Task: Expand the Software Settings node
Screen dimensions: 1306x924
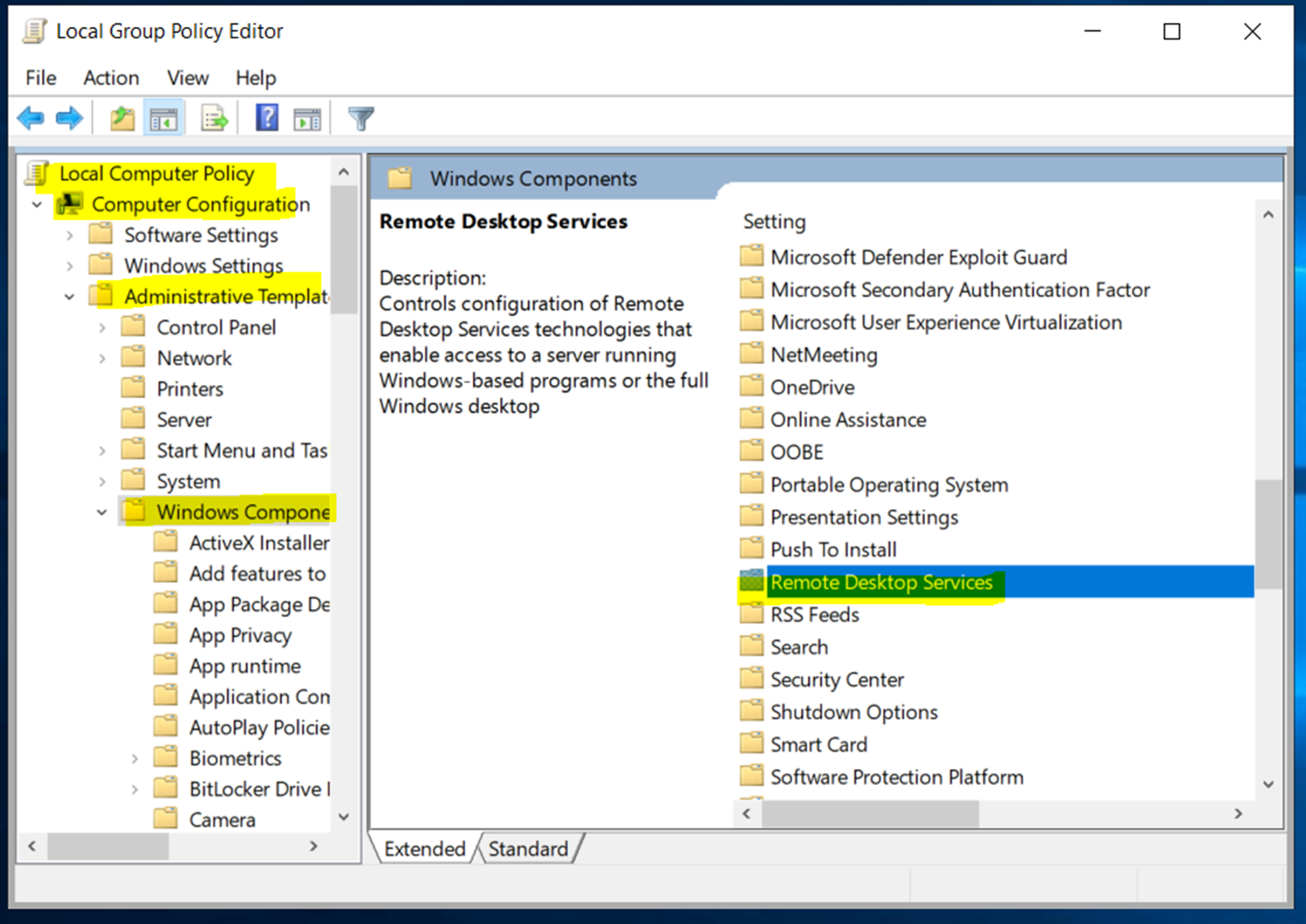Action: (x=69, y=235)
